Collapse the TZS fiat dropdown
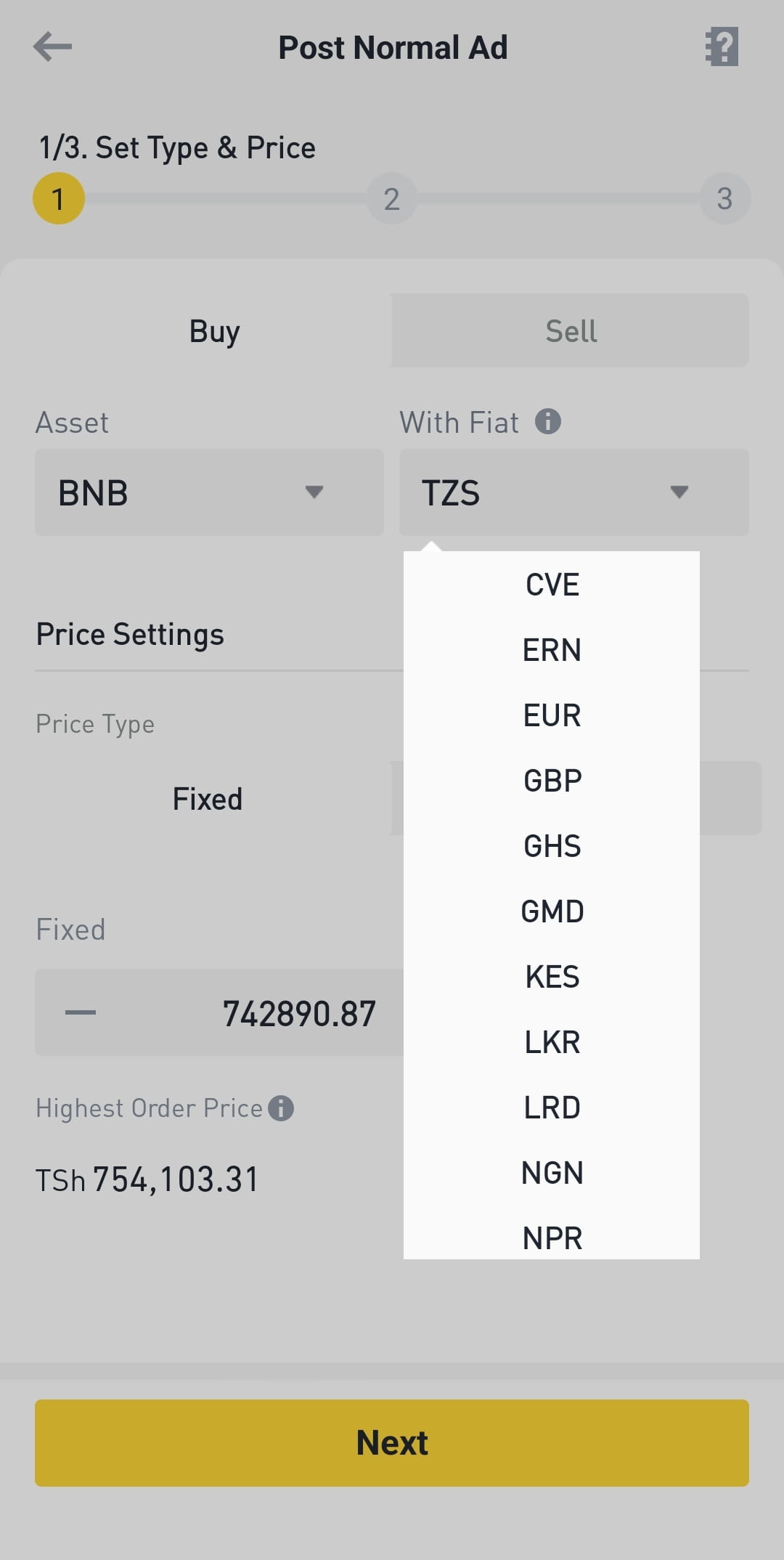 pos(573,492)
